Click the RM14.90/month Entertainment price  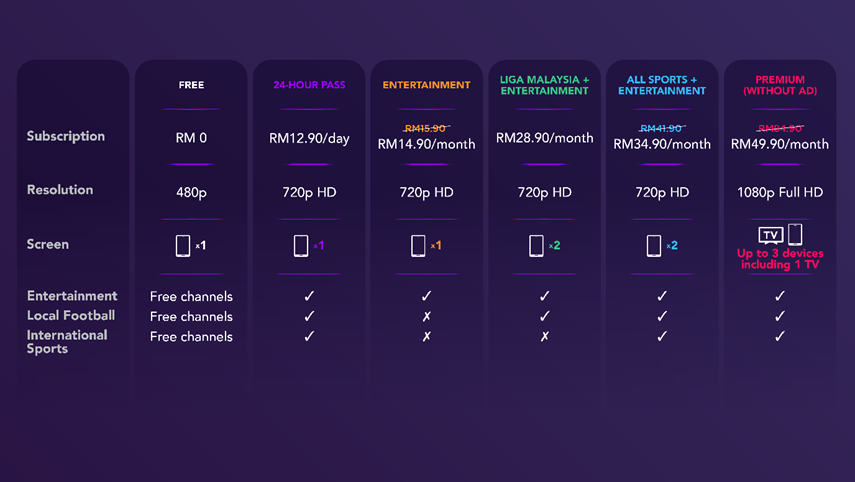coord(426,144)
